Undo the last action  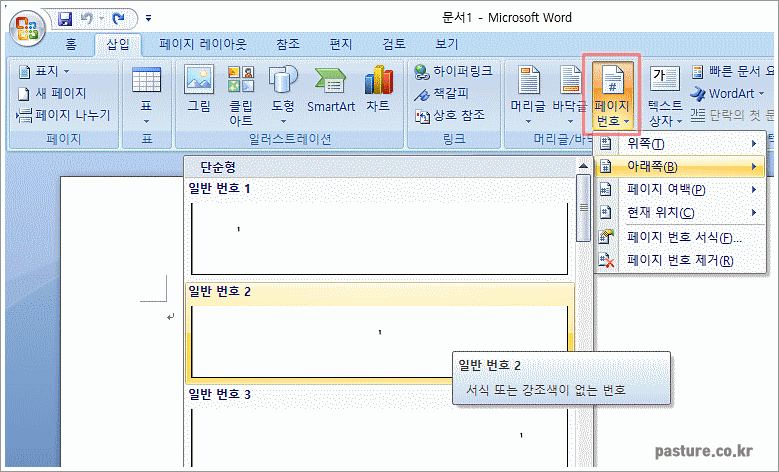pos(87,19)
